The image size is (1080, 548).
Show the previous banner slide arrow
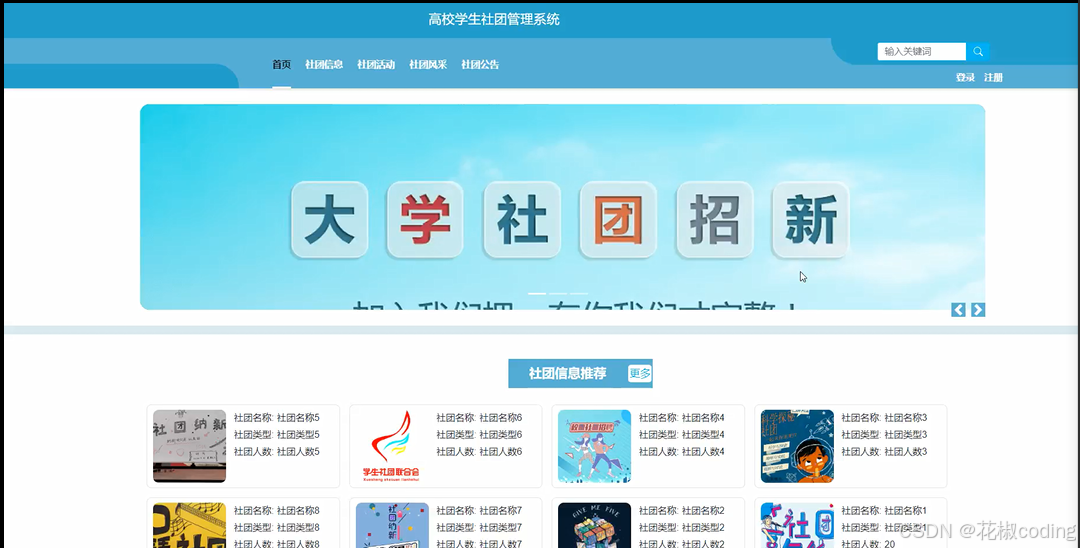click(x=958, y=310)
